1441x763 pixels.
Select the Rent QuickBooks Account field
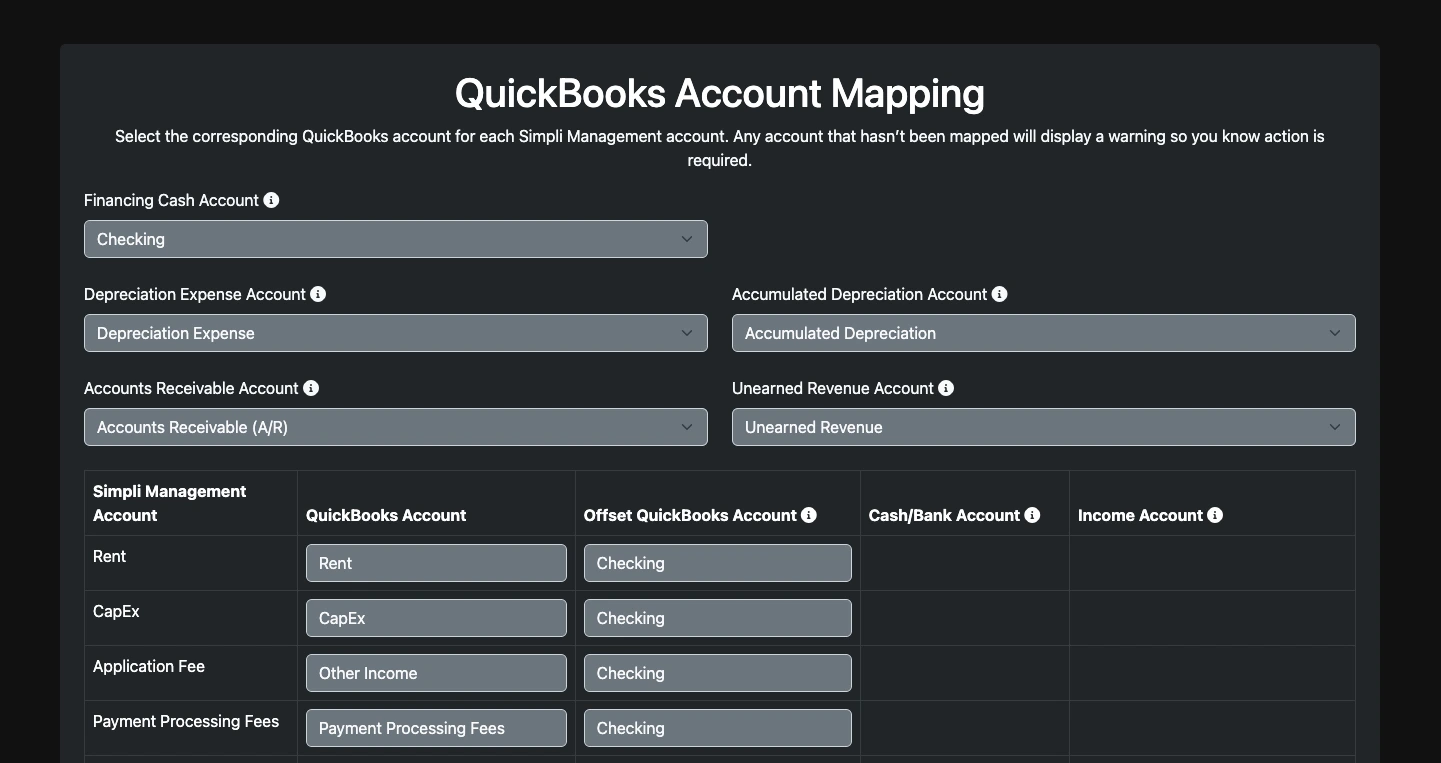(x=435, y=563)
